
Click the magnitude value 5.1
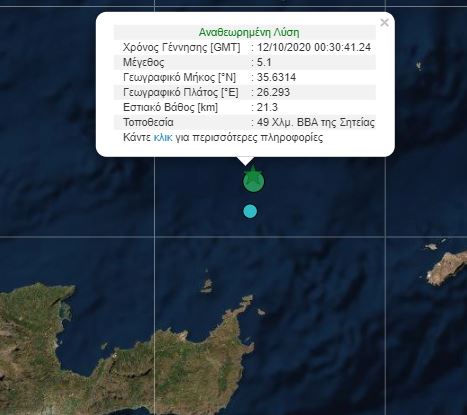264,62
